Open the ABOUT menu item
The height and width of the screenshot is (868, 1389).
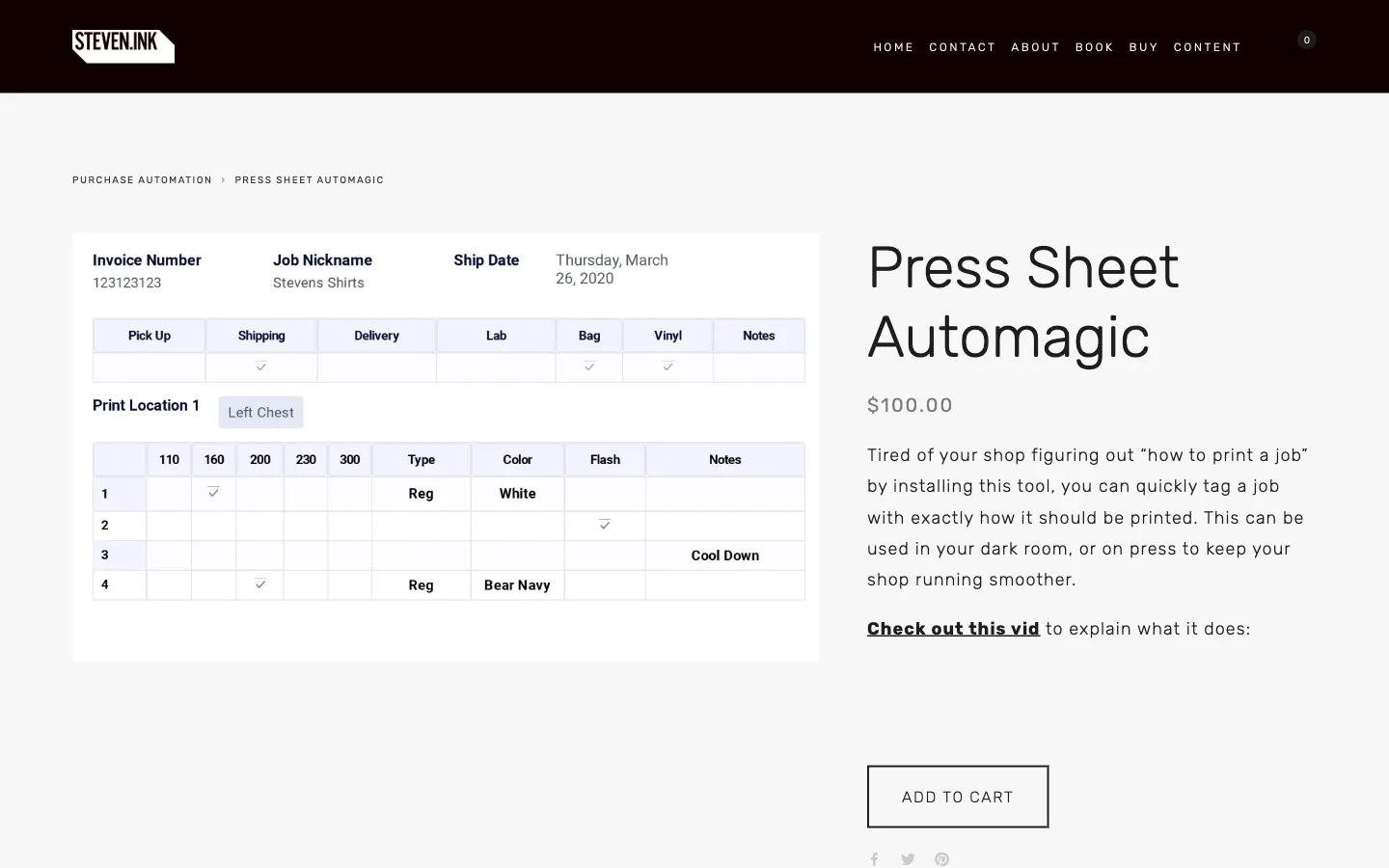coord(1035,47)
